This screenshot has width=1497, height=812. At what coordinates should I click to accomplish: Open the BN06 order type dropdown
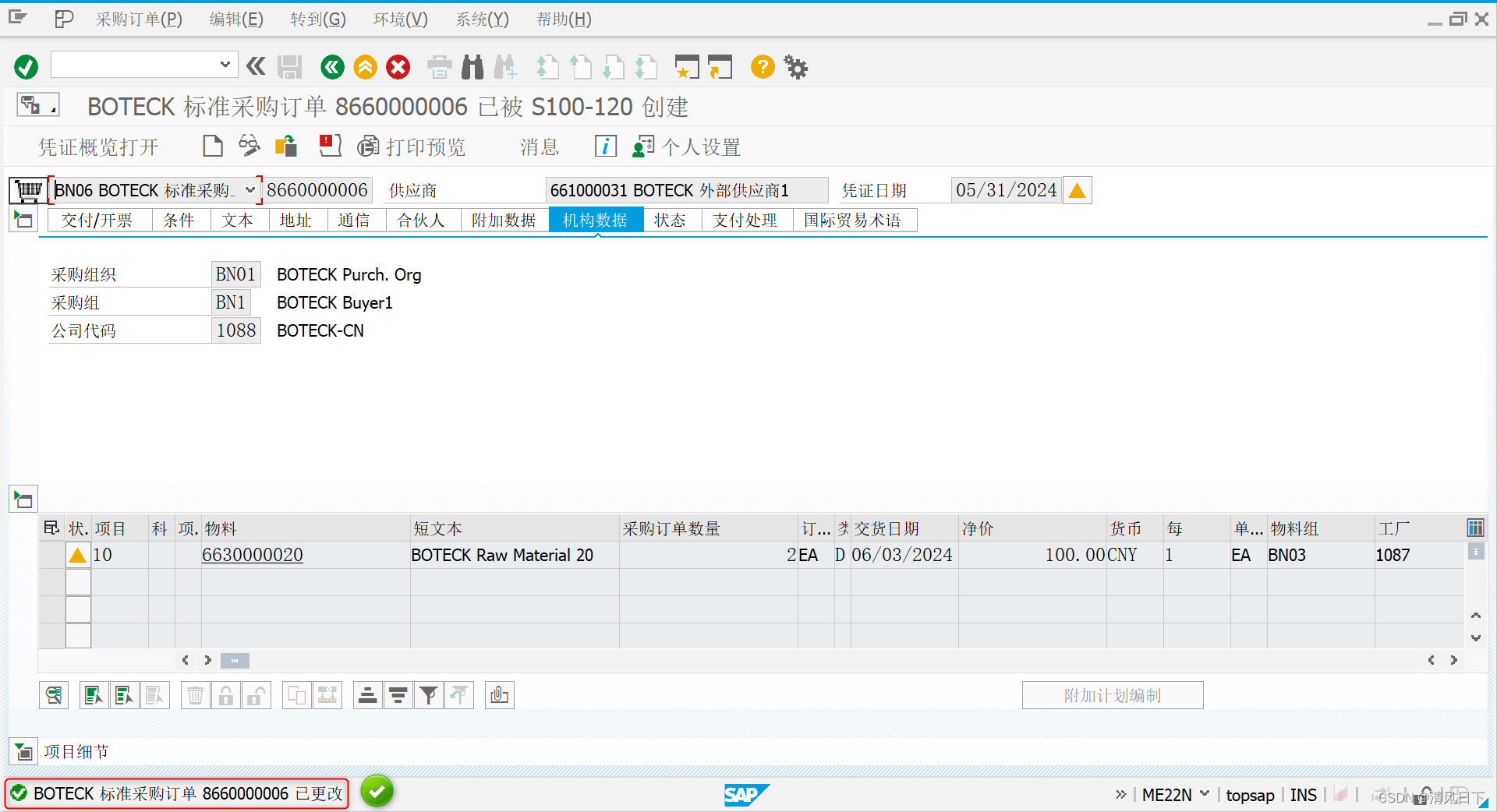coord(250,190)
